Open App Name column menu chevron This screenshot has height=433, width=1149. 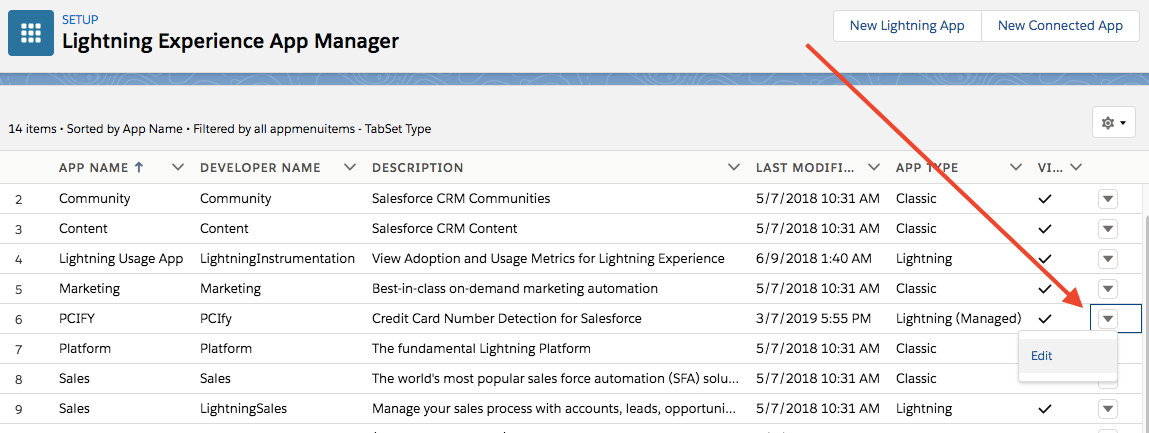tap(177, 168)
